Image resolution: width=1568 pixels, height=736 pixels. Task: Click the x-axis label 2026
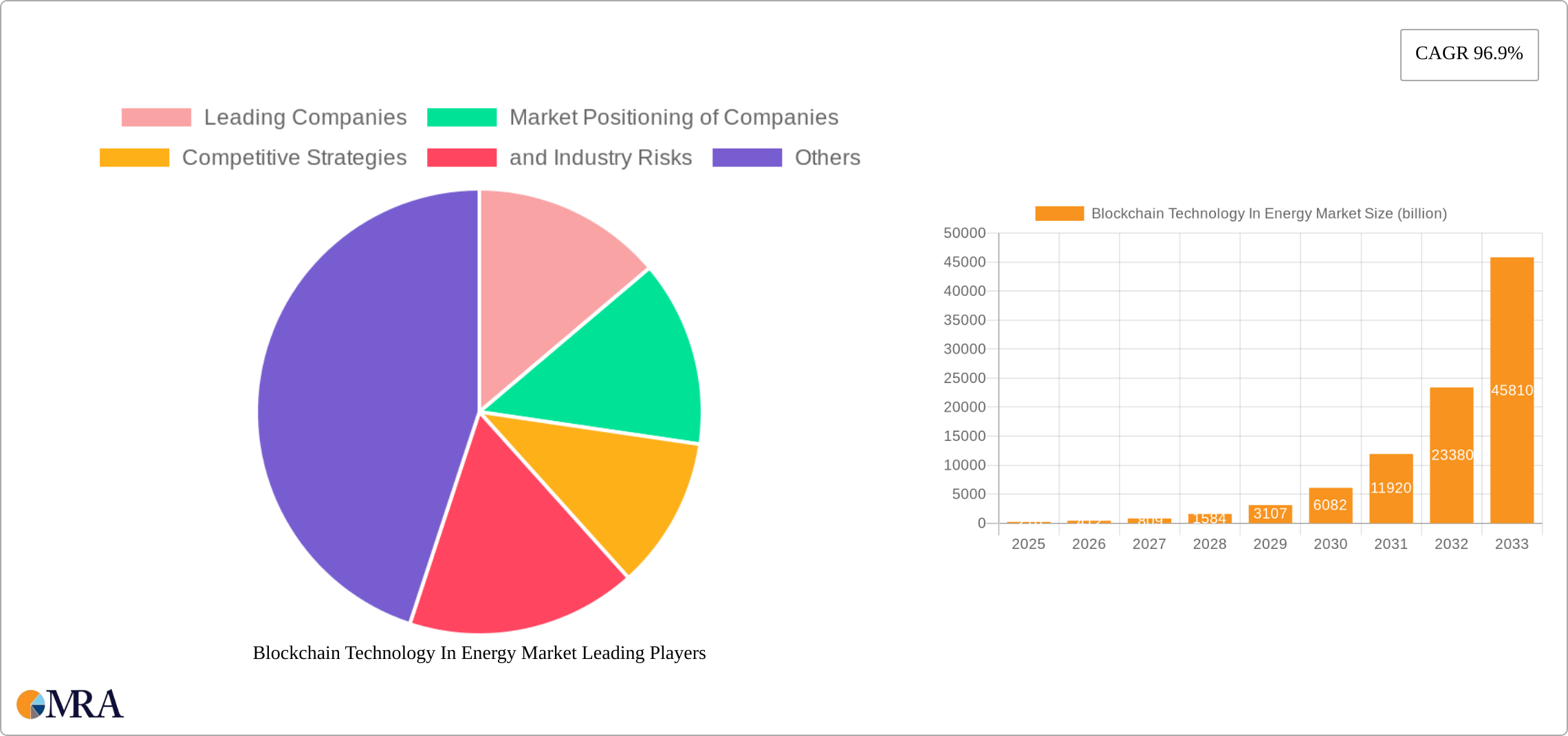pos(1089,544)
